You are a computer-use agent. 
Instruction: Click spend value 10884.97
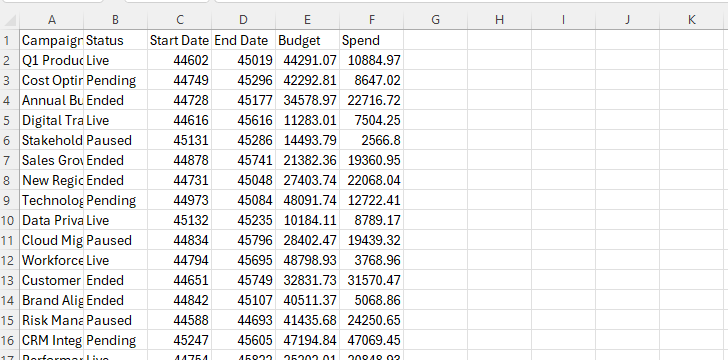[x=371, y=60]
